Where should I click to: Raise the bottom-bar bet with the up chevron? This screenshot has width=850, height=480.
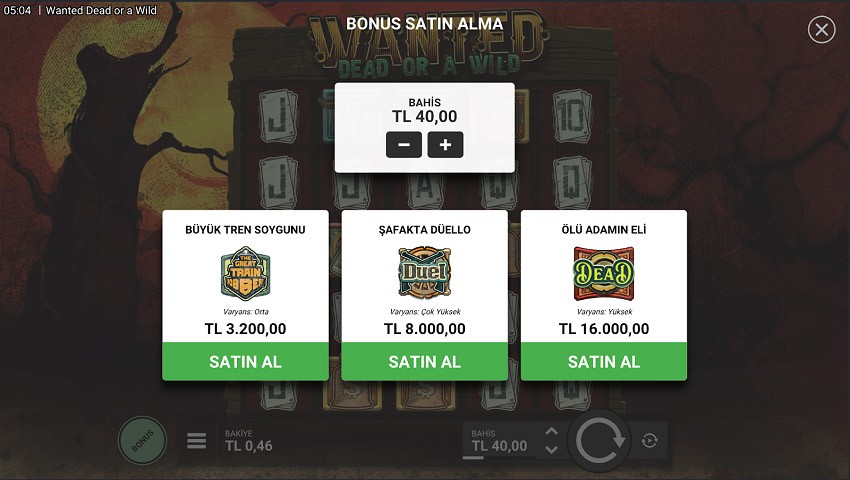click(551, 432)
